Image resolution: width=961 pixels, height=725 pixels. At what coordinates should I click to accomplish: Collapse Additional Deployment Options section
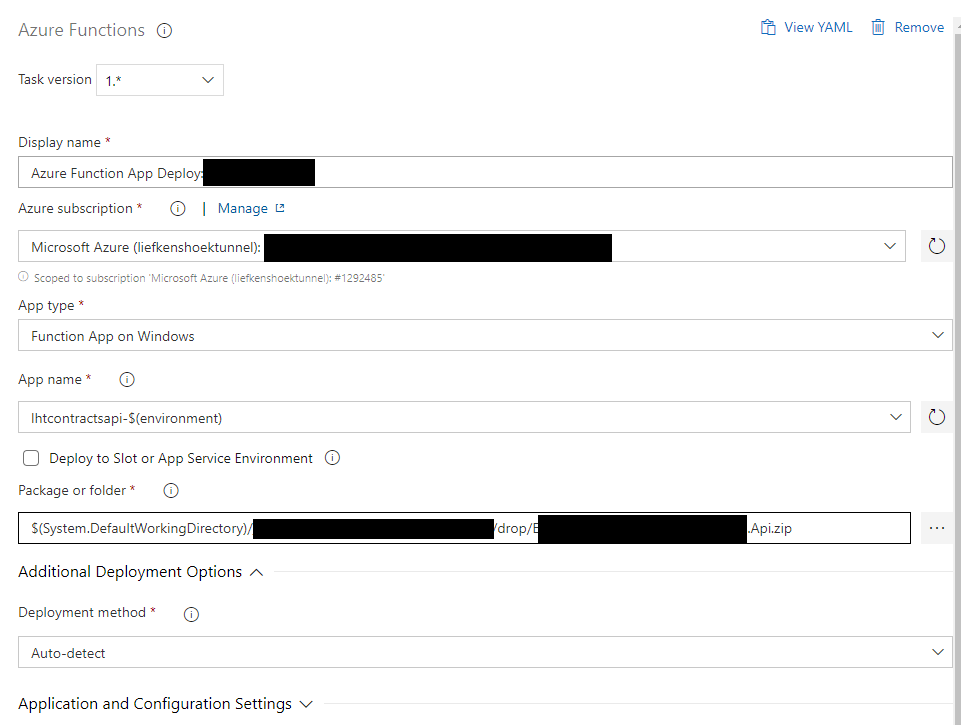coord(141,572)
